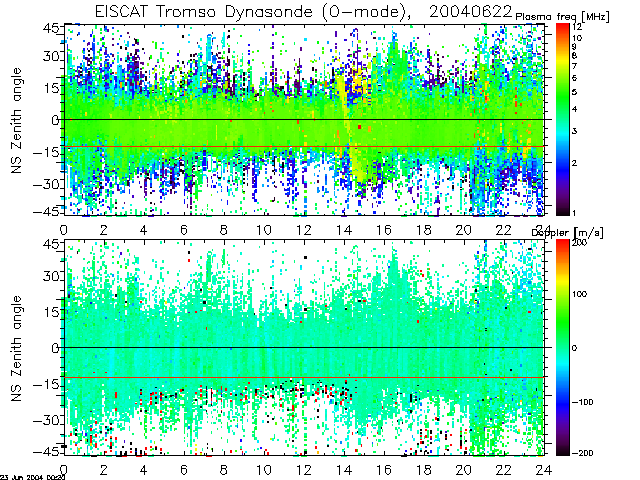Click hour "12" on the upper plot's x-axis

[304, 230]
